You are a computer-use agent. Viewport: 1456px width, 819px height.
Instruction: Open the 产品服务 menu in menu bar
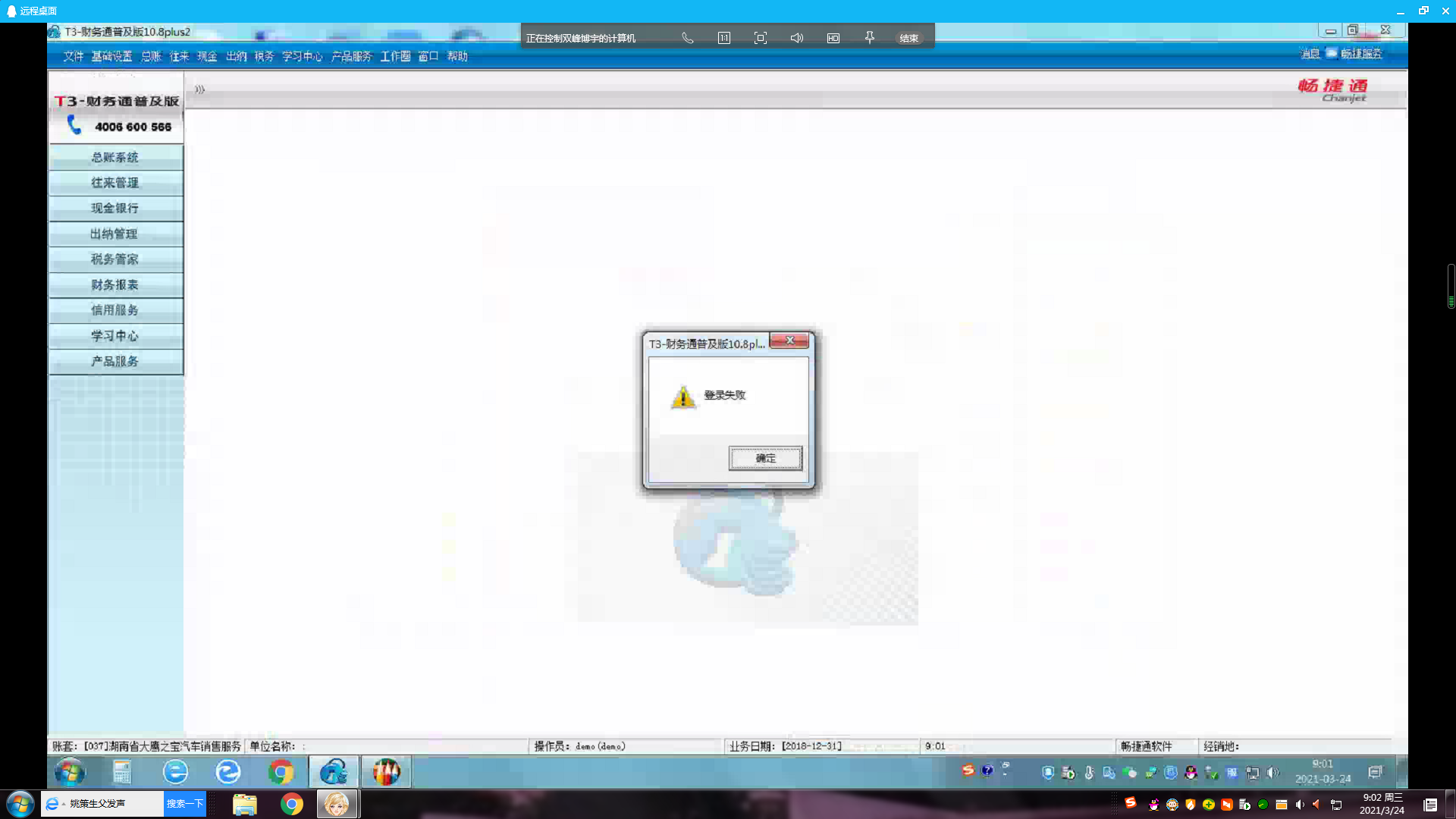[351, 56]
